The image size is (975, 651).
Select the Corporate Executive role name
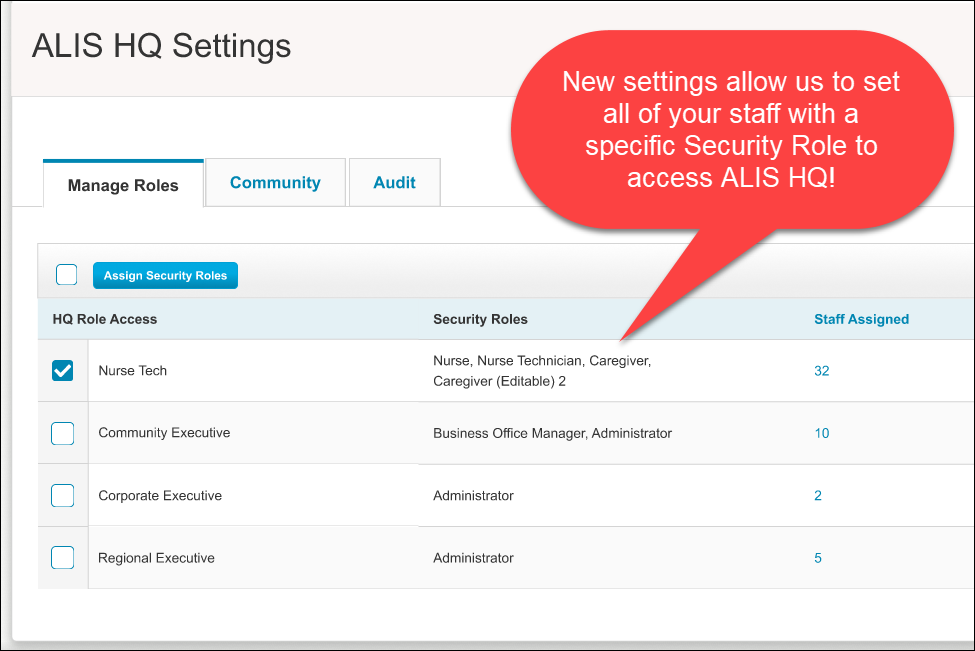[160, 496]
